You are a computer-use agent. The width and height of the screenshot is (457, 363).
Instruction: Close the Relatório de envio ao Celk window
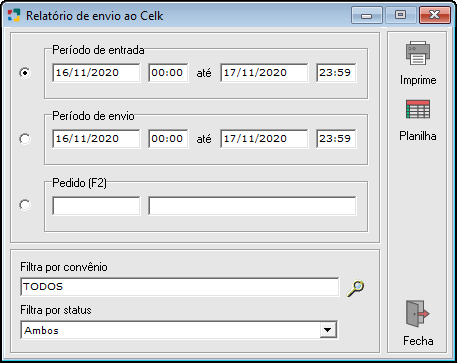tap(435, 15)
